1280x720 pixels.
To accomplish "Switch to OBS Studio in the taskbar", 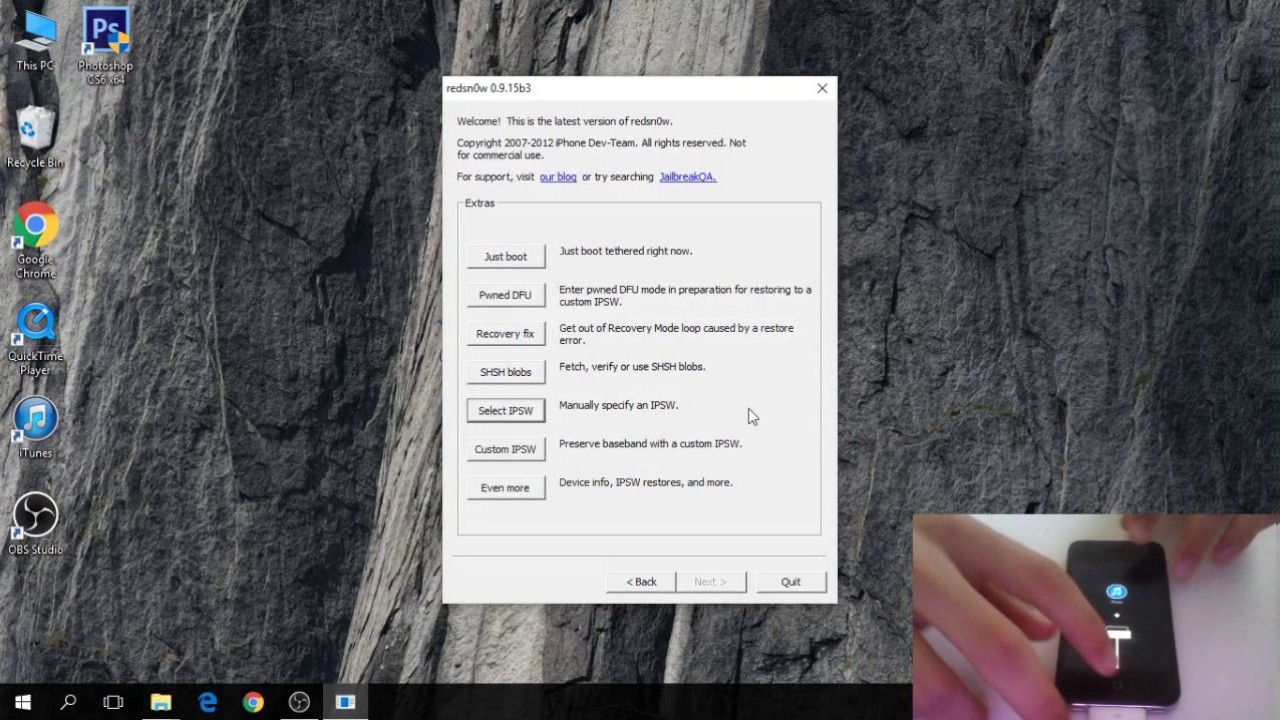I will (x=299, y=702).
